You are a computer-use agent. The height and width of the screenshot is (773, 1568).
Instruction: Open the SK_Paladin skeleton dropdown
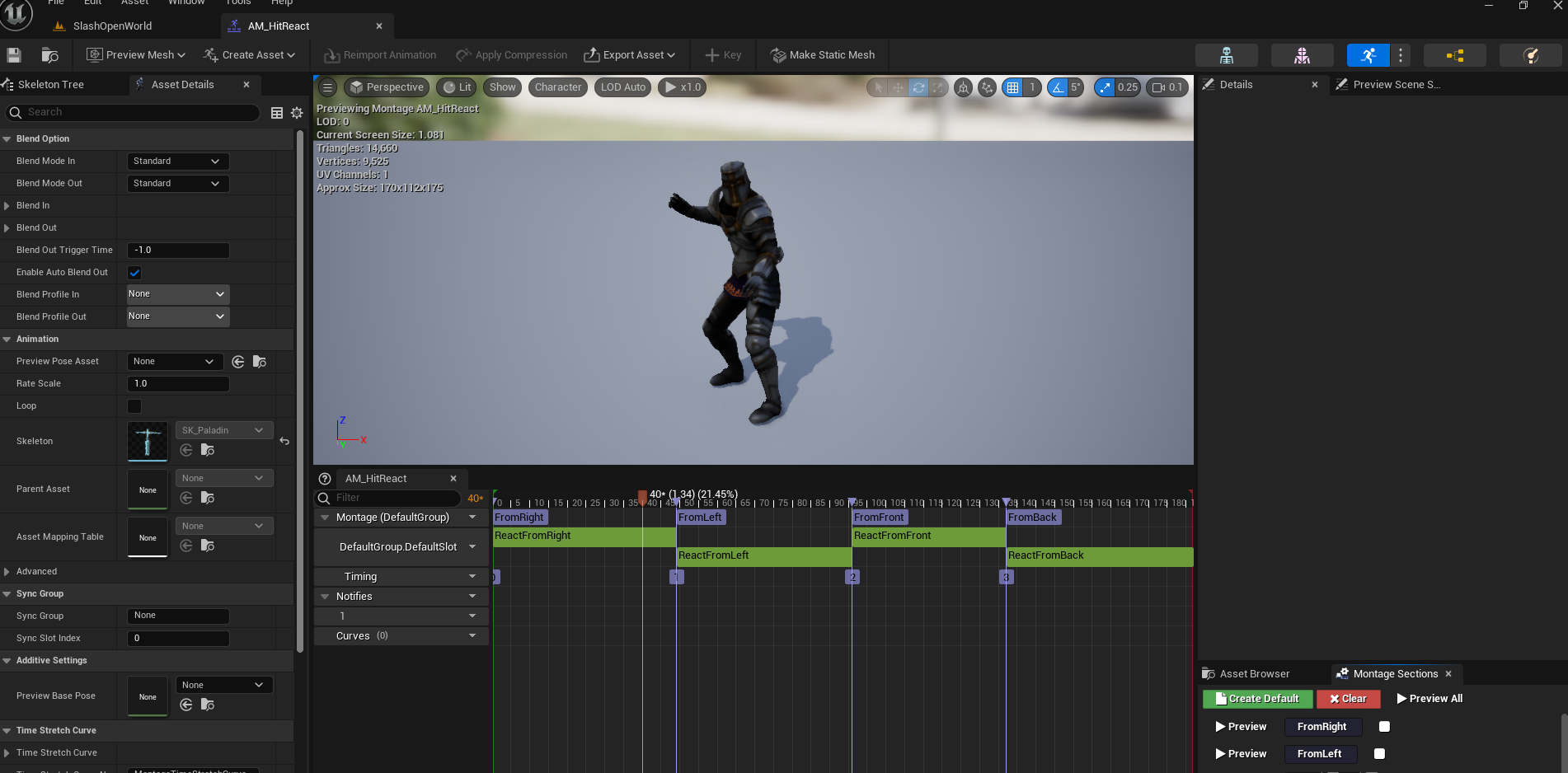pos(223,431)
